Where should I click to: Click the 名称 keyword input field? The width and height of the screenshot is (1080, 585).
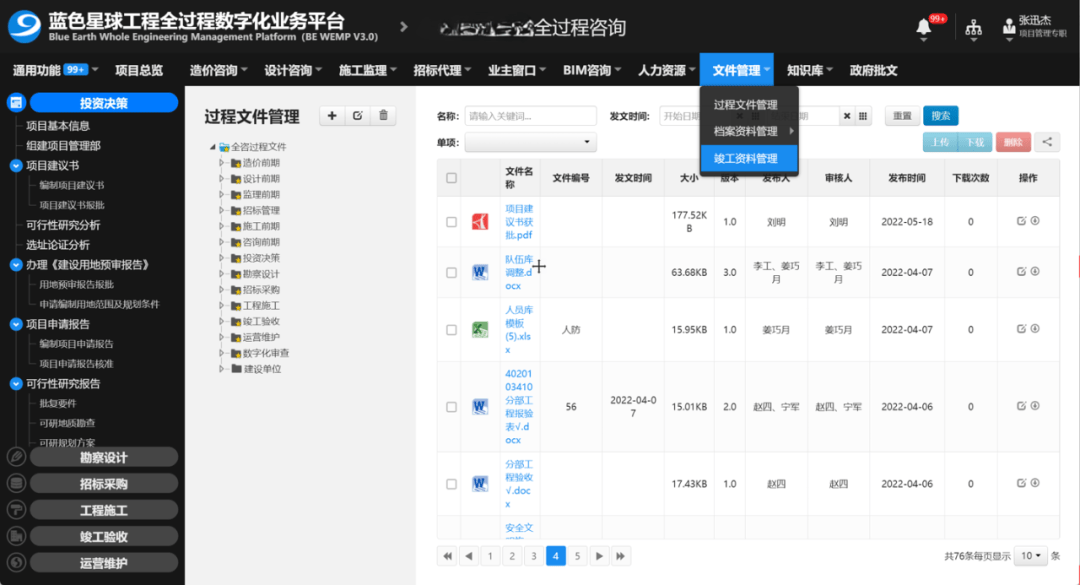(x=530, y=116)
